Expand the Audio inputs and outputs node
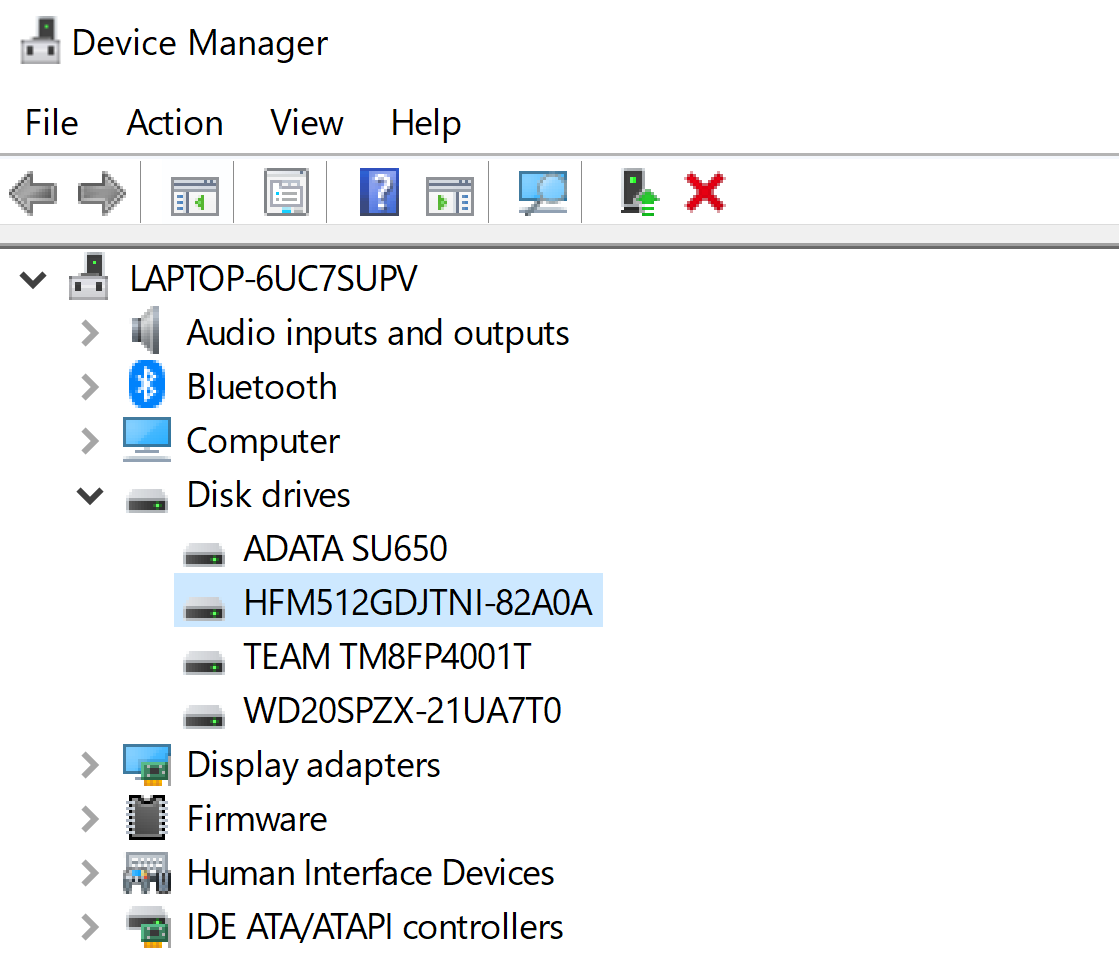The image size is (1119, 962). (x=90, y=333)
